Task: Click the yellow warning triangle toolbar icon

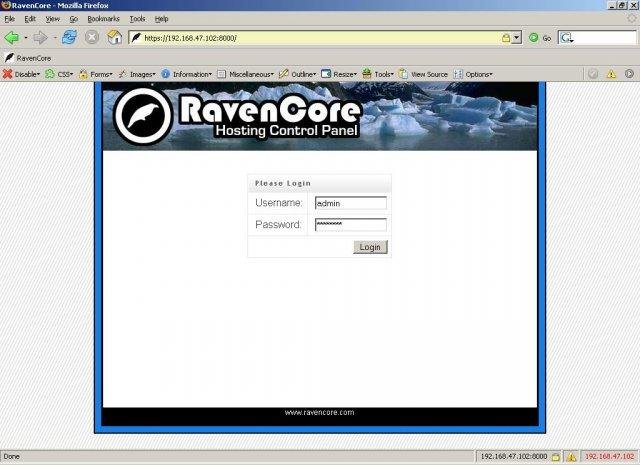Action: (x=611, y=74)
